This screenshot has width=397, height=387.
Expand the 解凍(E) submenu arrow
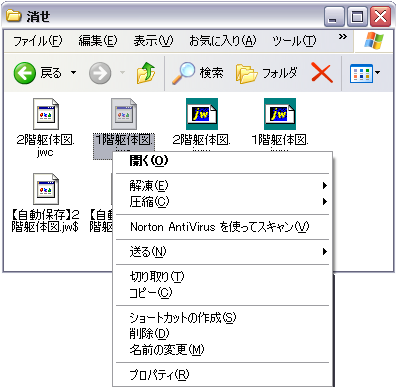coord(325,186)
